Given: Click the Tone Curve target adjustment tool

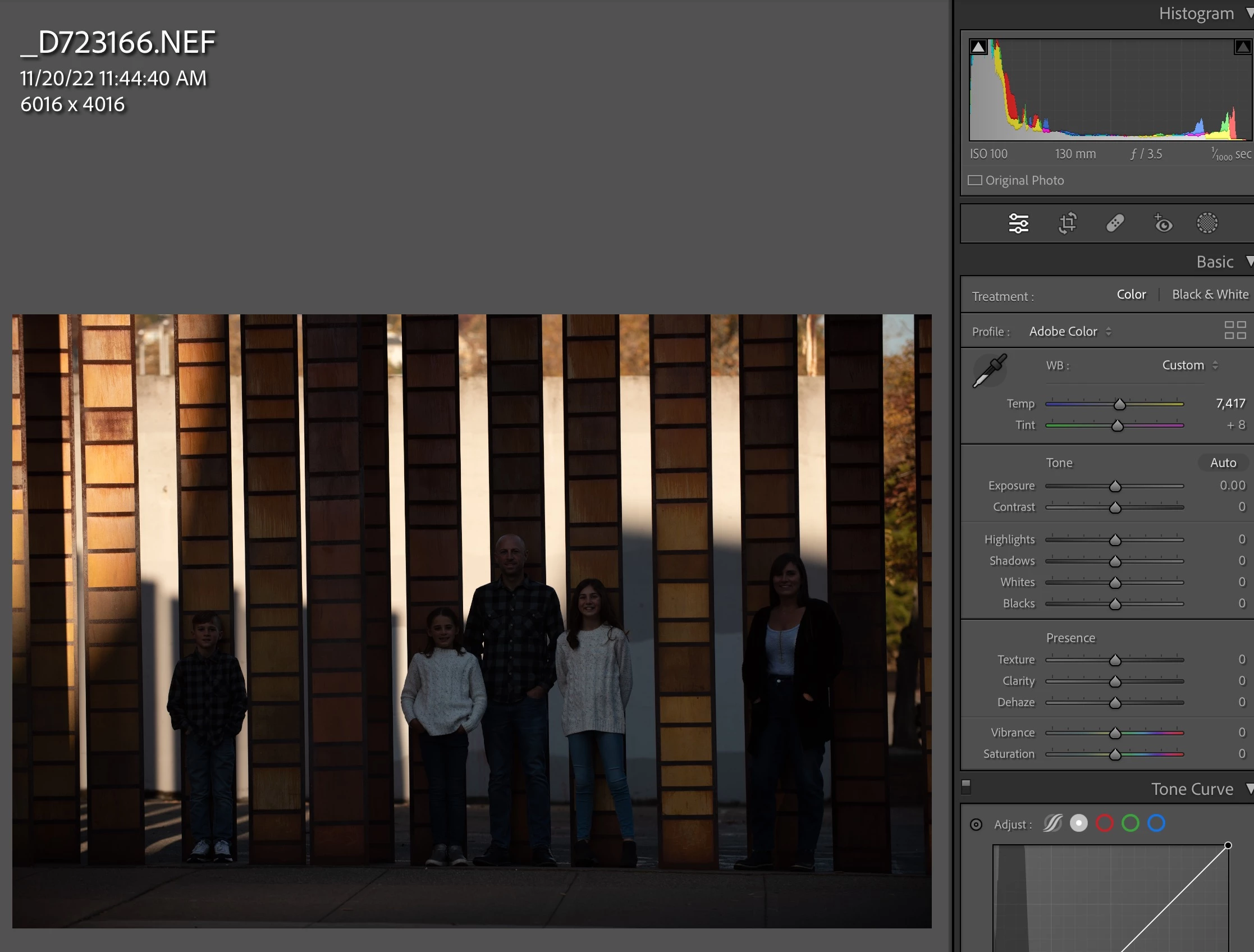Looking at the screenshot, I should [x=976, y=825].
